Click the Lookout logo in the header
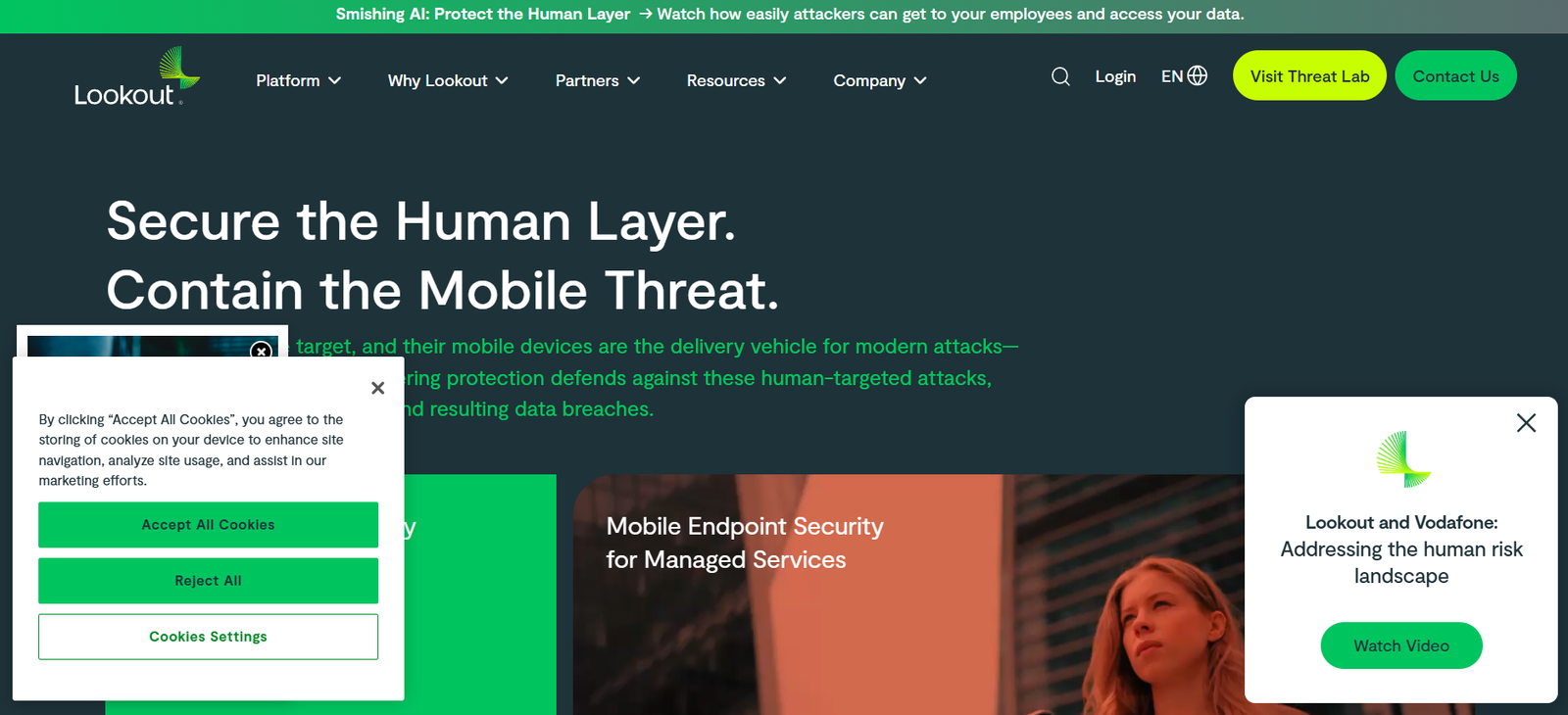This screenshot has height=715, width=1568. pos(136,77)
